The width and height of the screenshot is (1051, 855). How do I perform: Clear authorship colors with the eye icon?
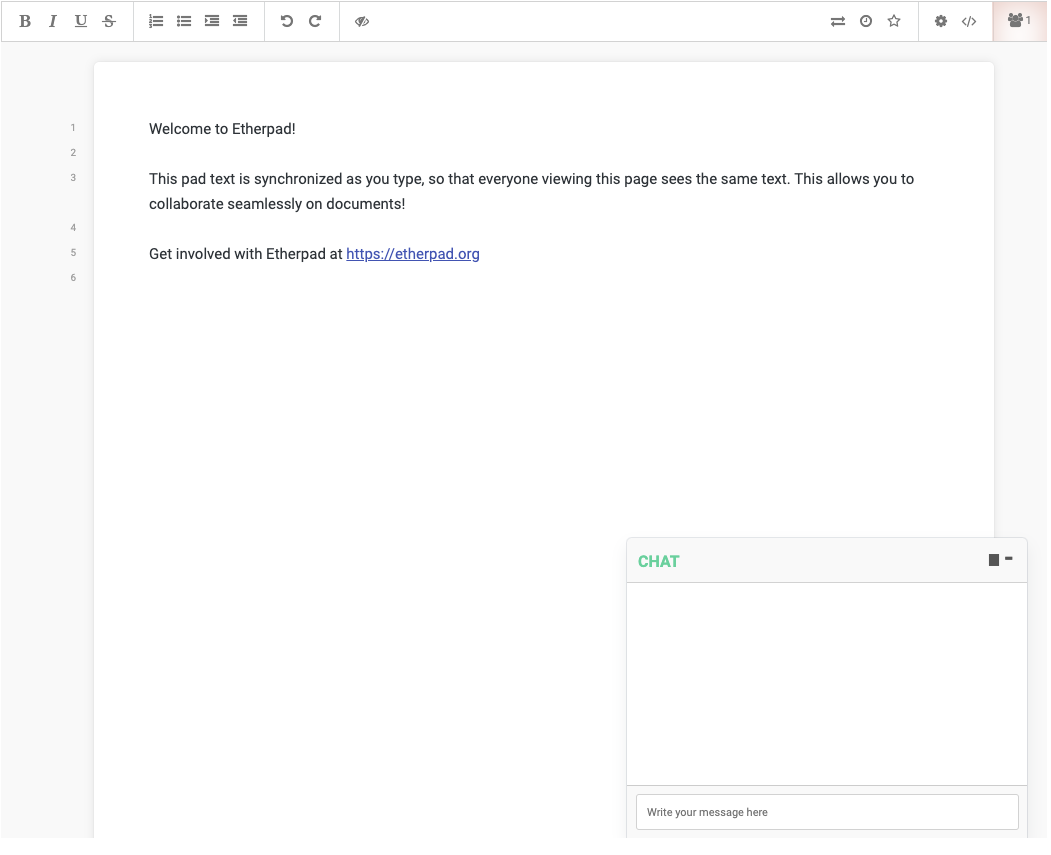tap(362, 21)
